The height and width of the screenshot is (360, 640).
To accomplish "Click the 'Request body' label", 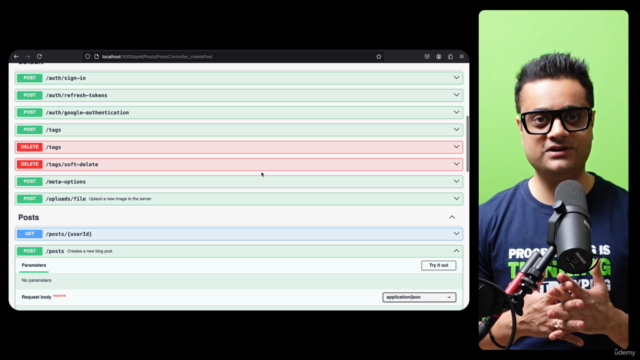I will click(36, 297).
